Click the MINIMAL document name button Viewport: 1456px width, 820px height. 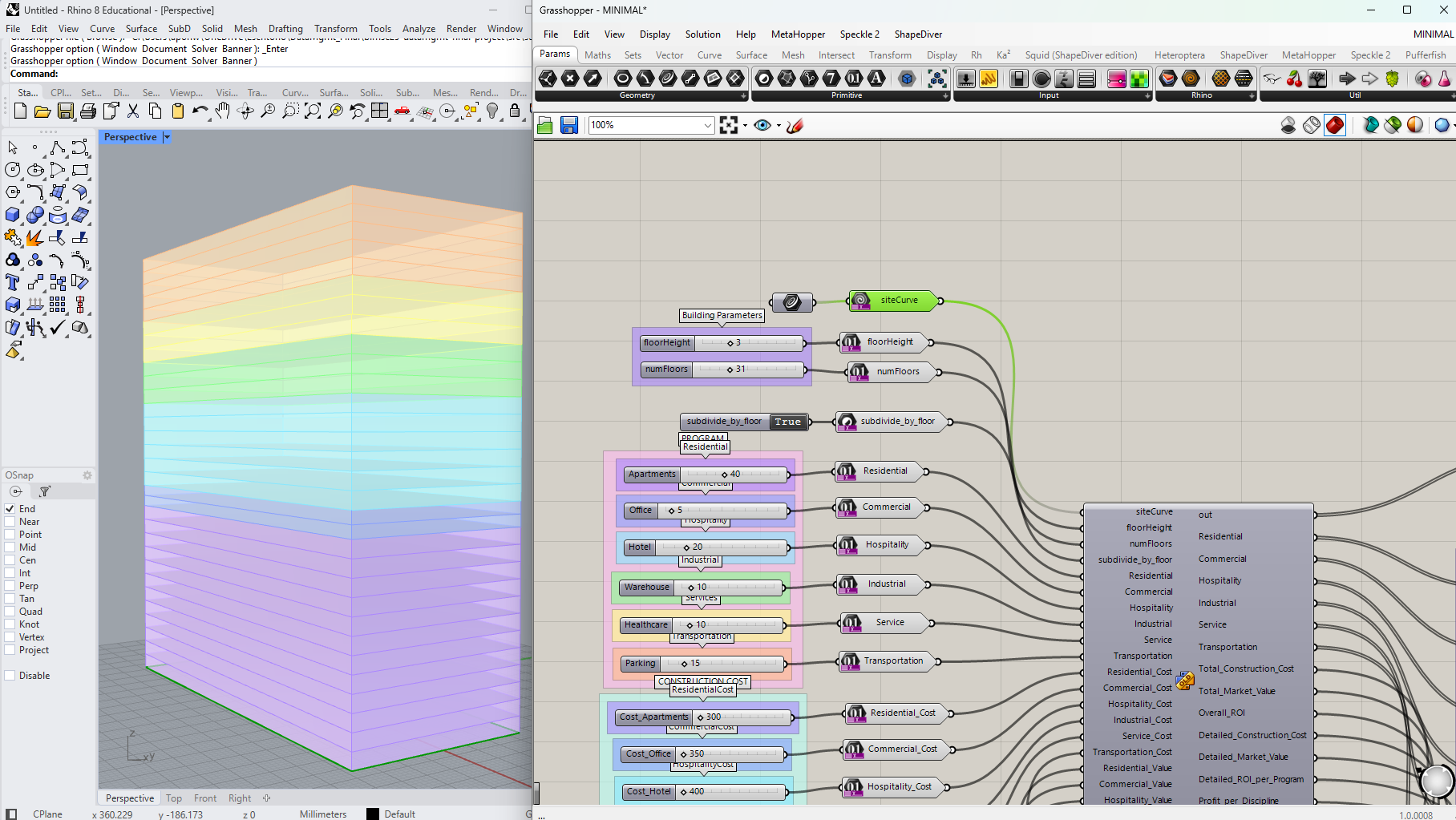tap(1433, 34)
